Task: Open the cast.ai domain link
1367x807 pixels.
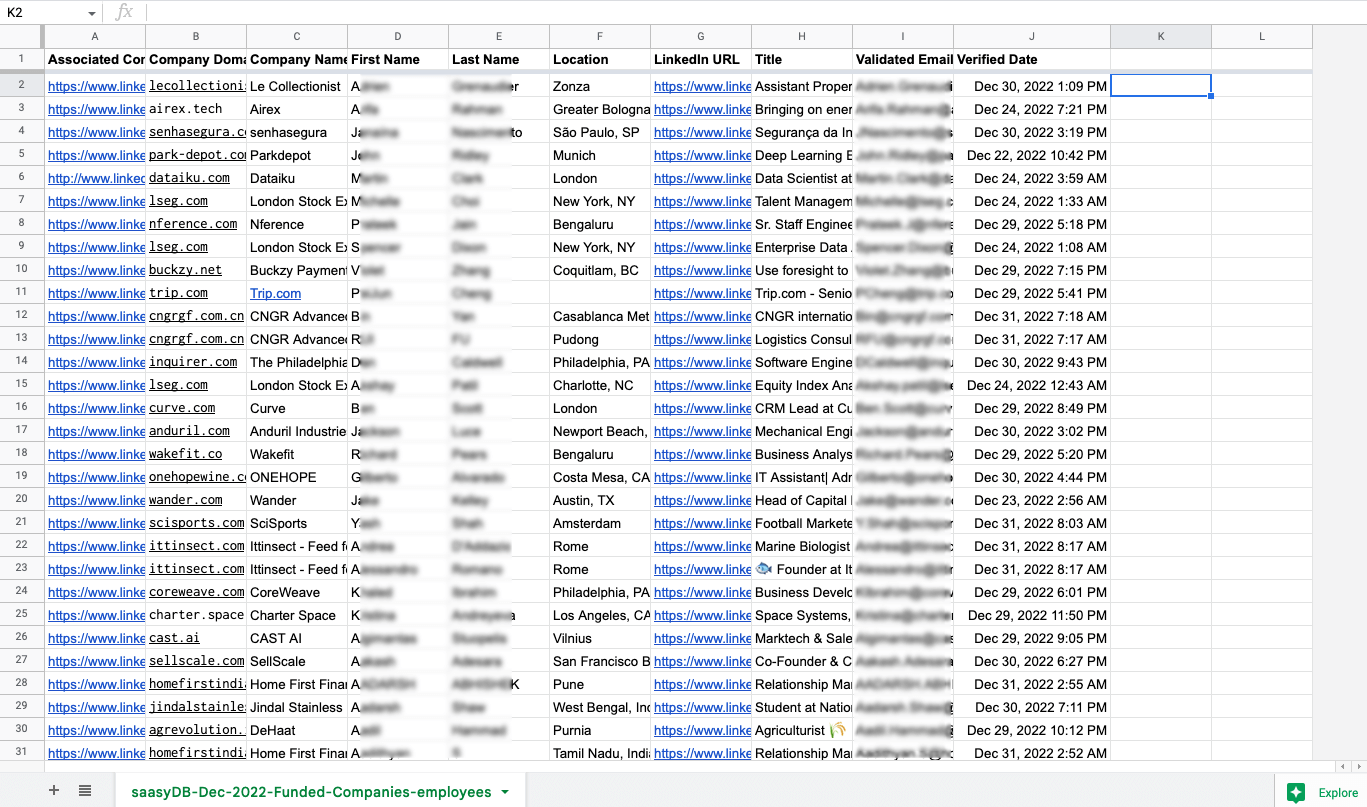Action: click(174, 638)
